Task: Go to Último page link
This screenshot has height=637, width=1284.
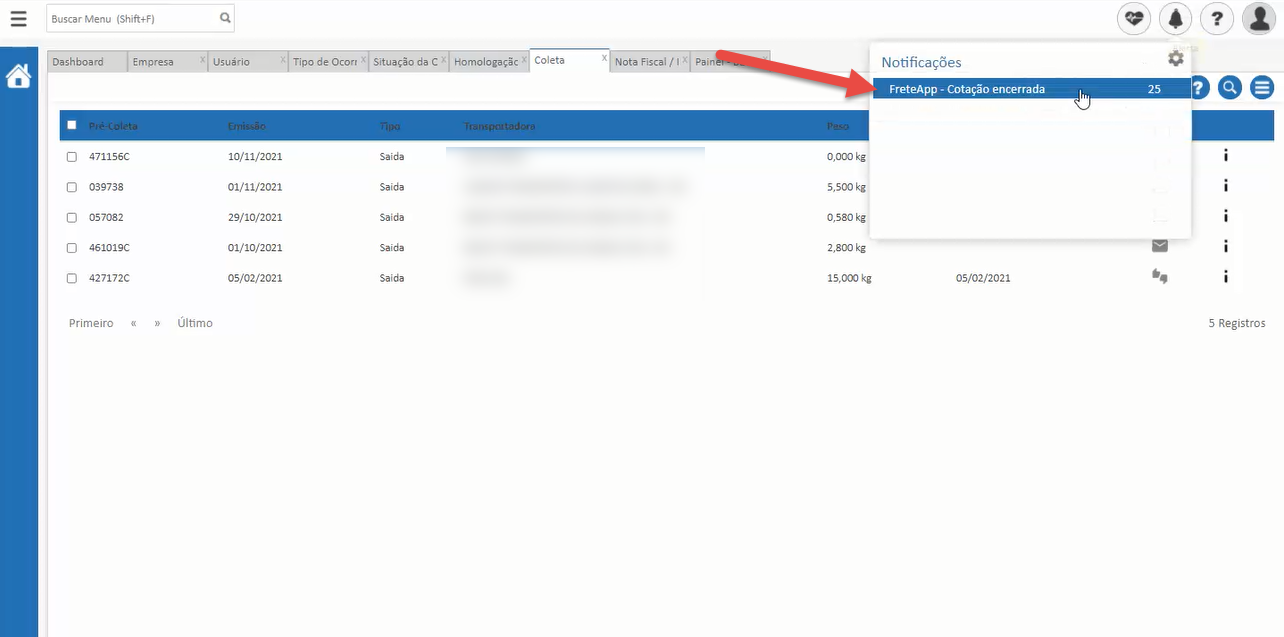Action: click(195, 323)
